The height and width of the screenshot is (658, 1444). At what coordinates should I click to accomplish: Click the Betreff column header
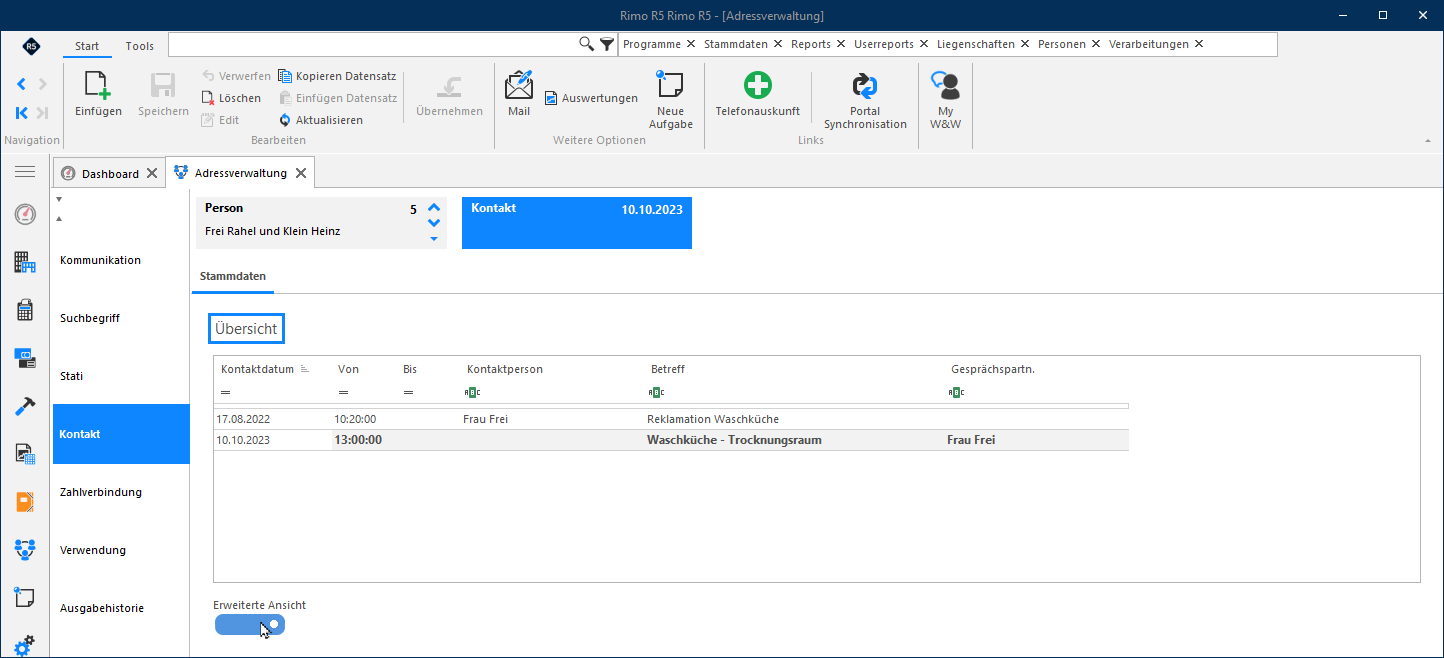[x=668, y=369]
